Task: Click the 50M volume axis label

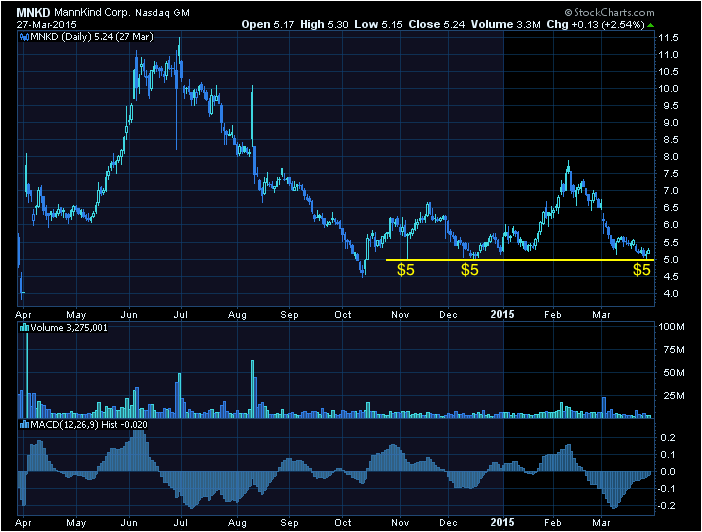Action: click(x=674, y=373)
